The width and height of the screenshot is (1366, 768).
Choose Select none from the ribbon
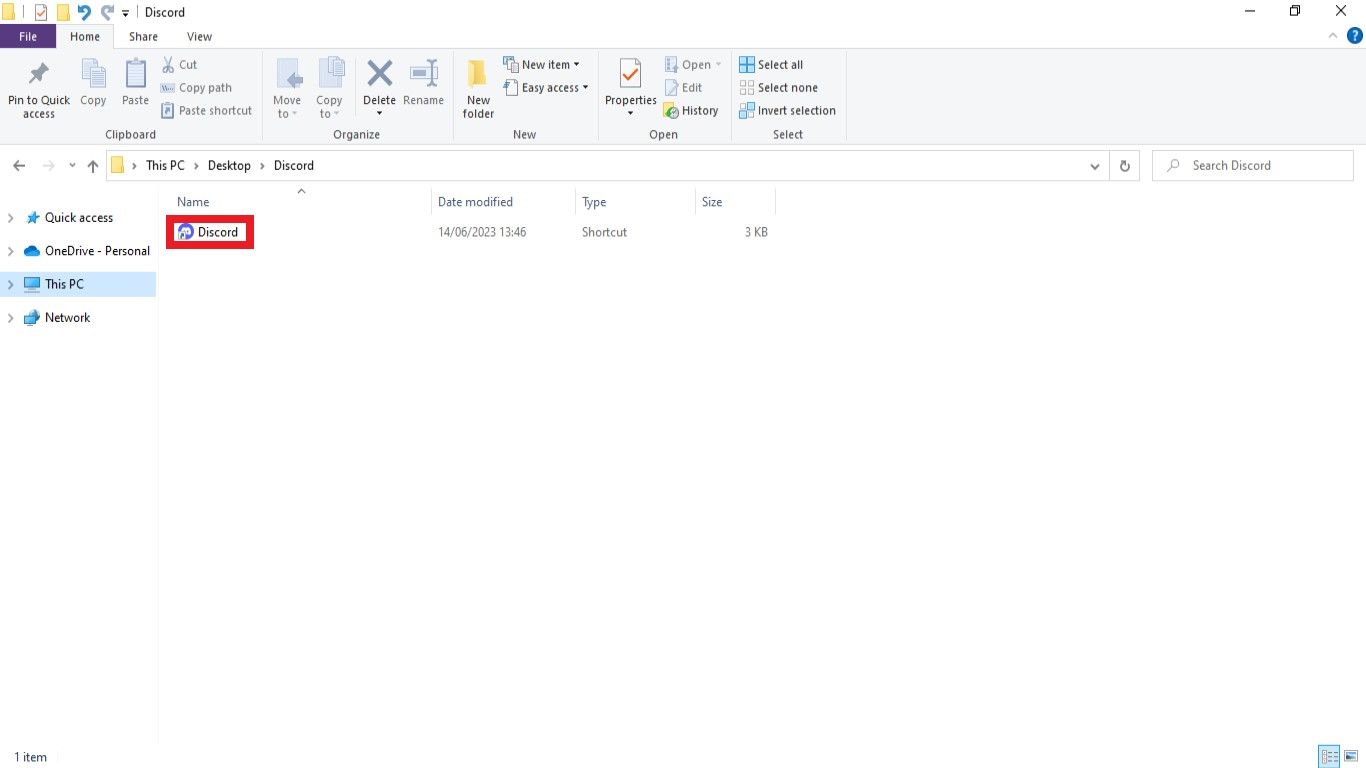[x=779, y=87]
